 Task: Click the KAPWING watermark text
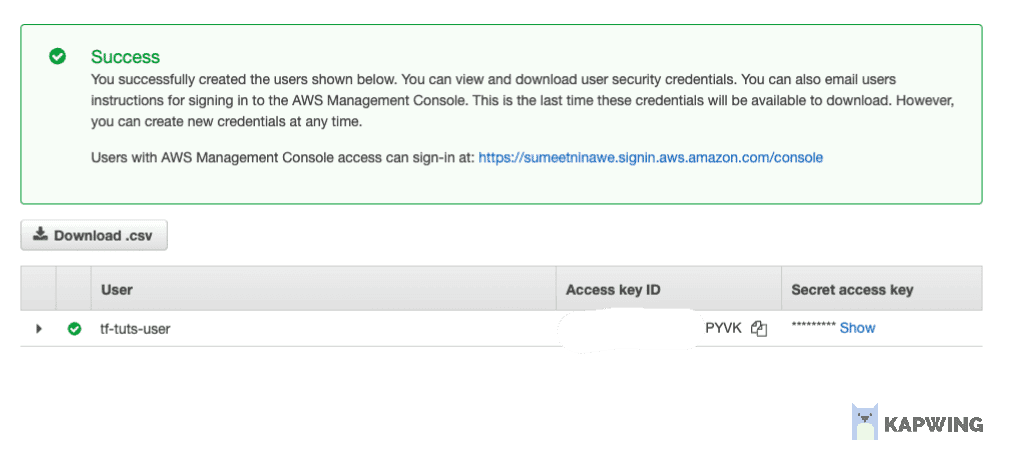933,425
